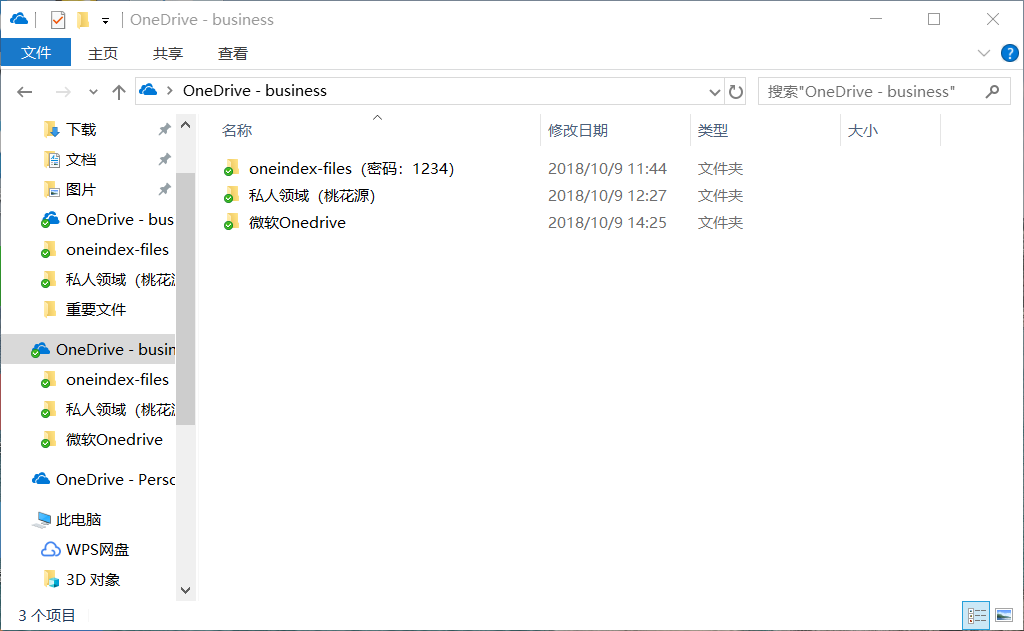Open OneDrive - Personal in navigation pane

115,479
